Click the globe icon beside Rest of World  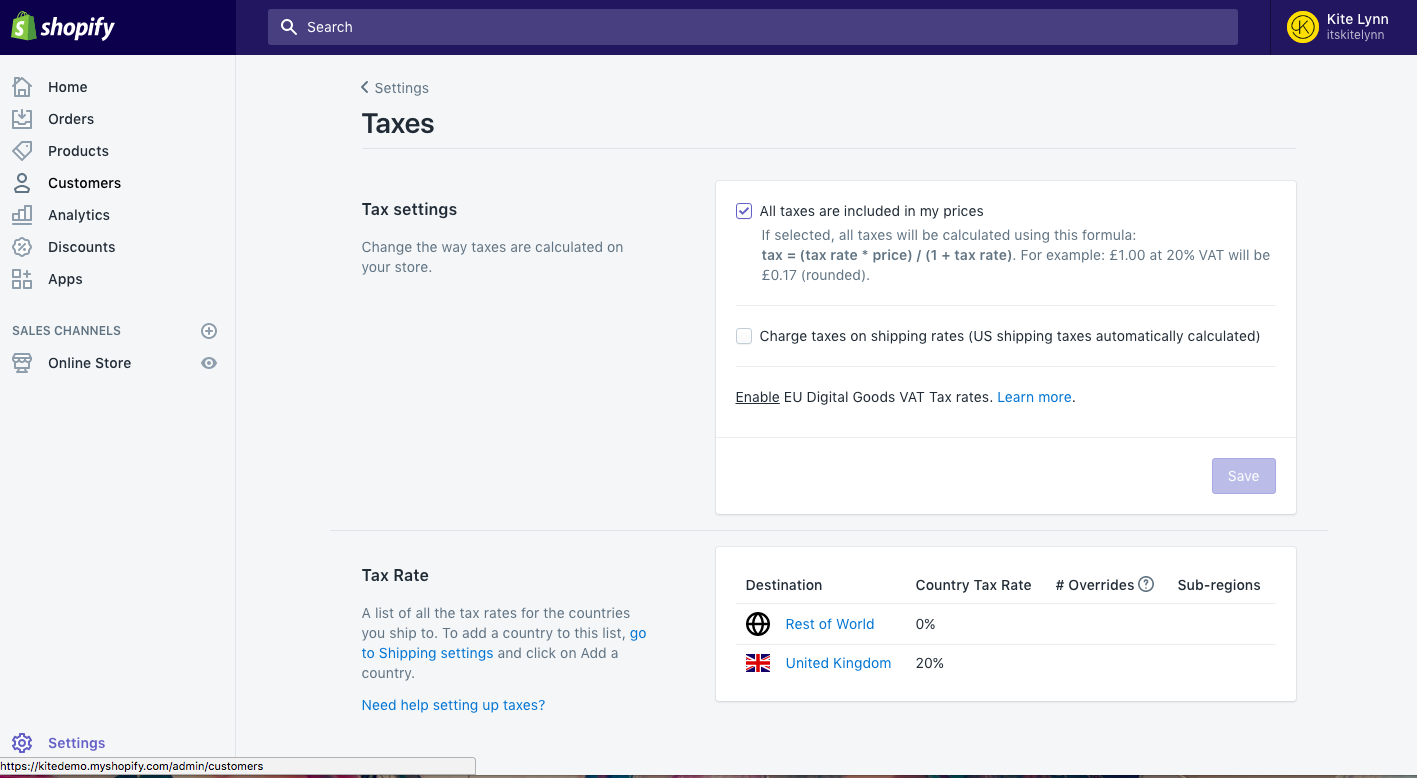[x=758, y=624]
